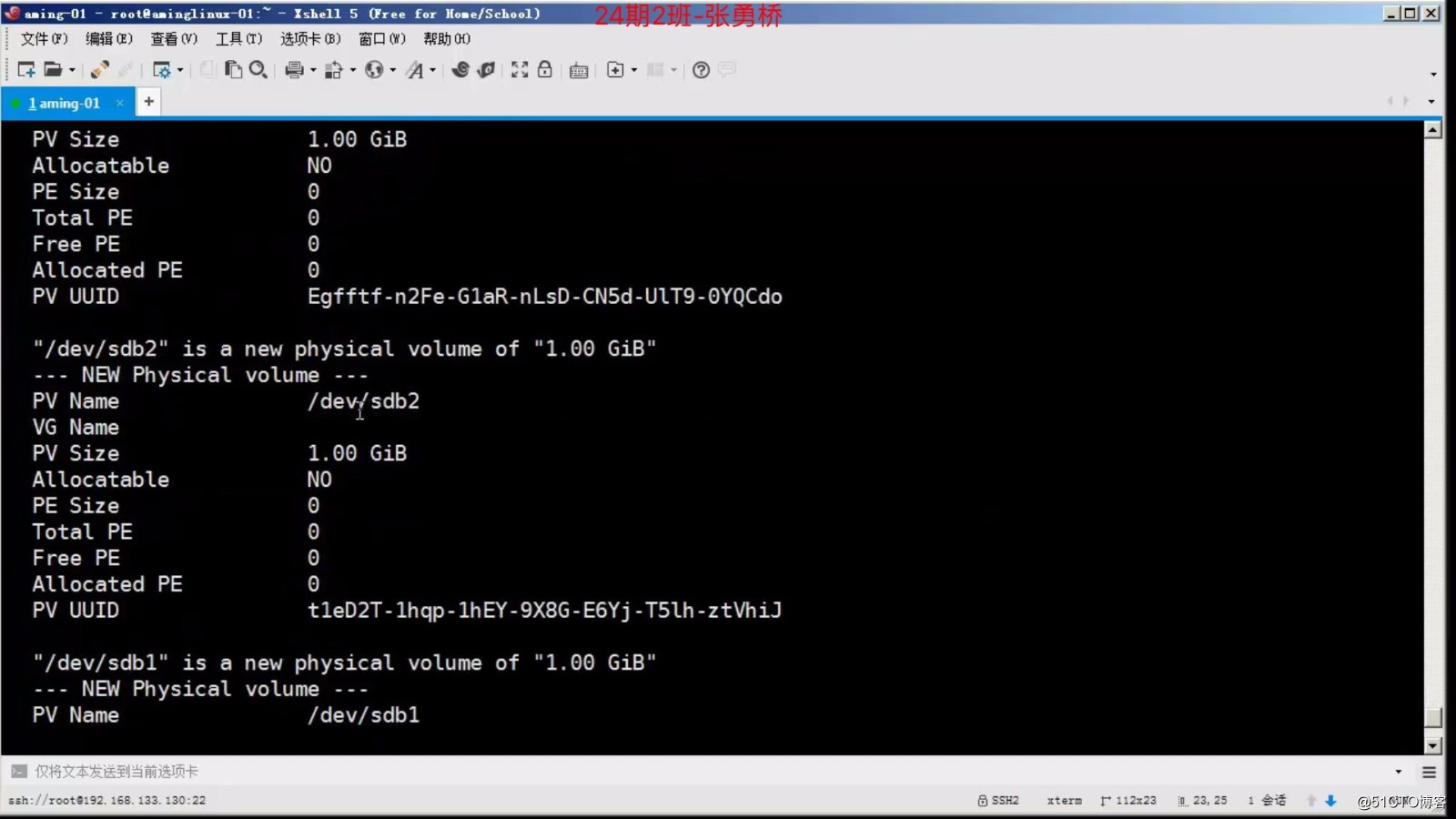Expand the new tab group dropdown arrow

pyautogui.click(x=634, y=70)
